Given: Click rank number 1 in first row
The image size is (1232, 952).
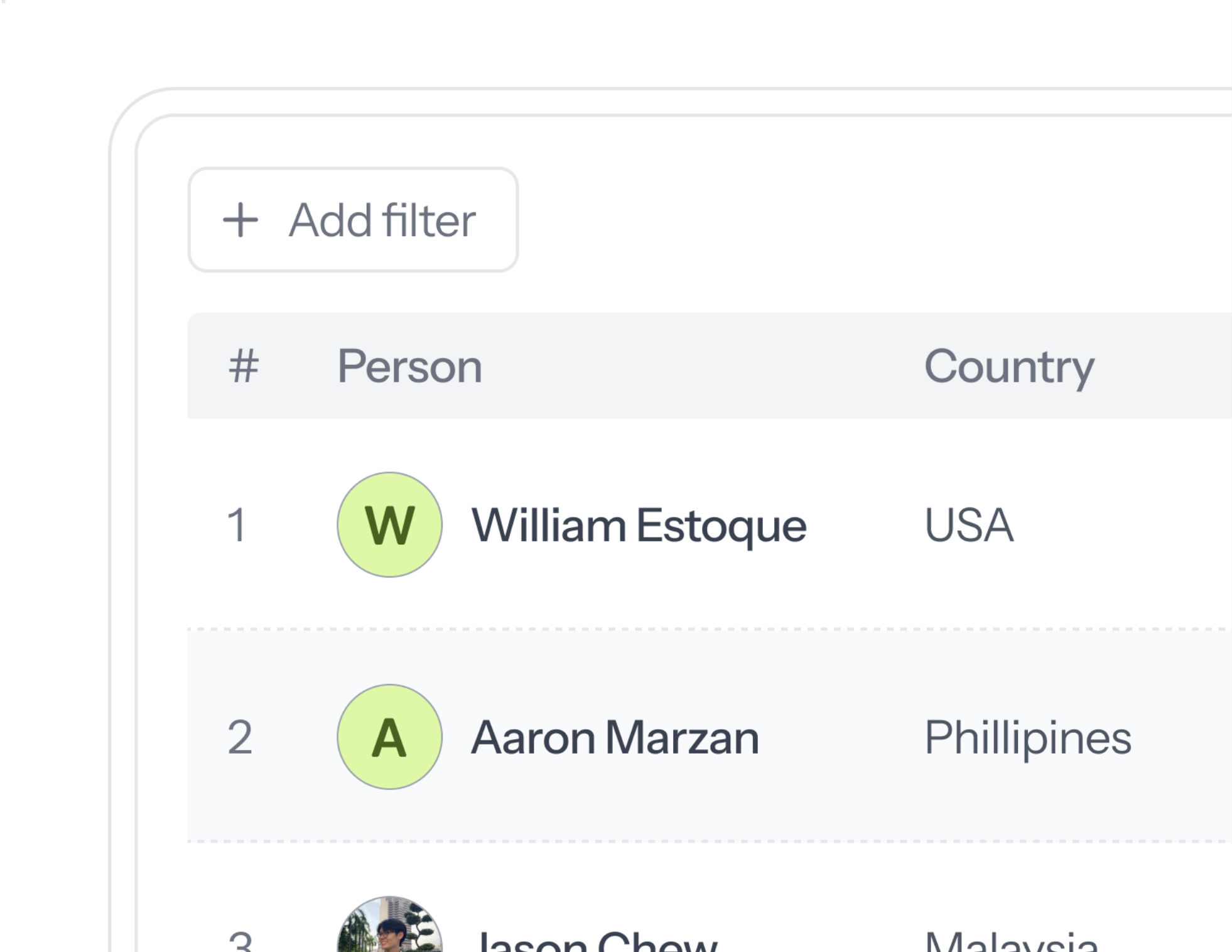Looking at the screenshot, I should coord(237,525).
